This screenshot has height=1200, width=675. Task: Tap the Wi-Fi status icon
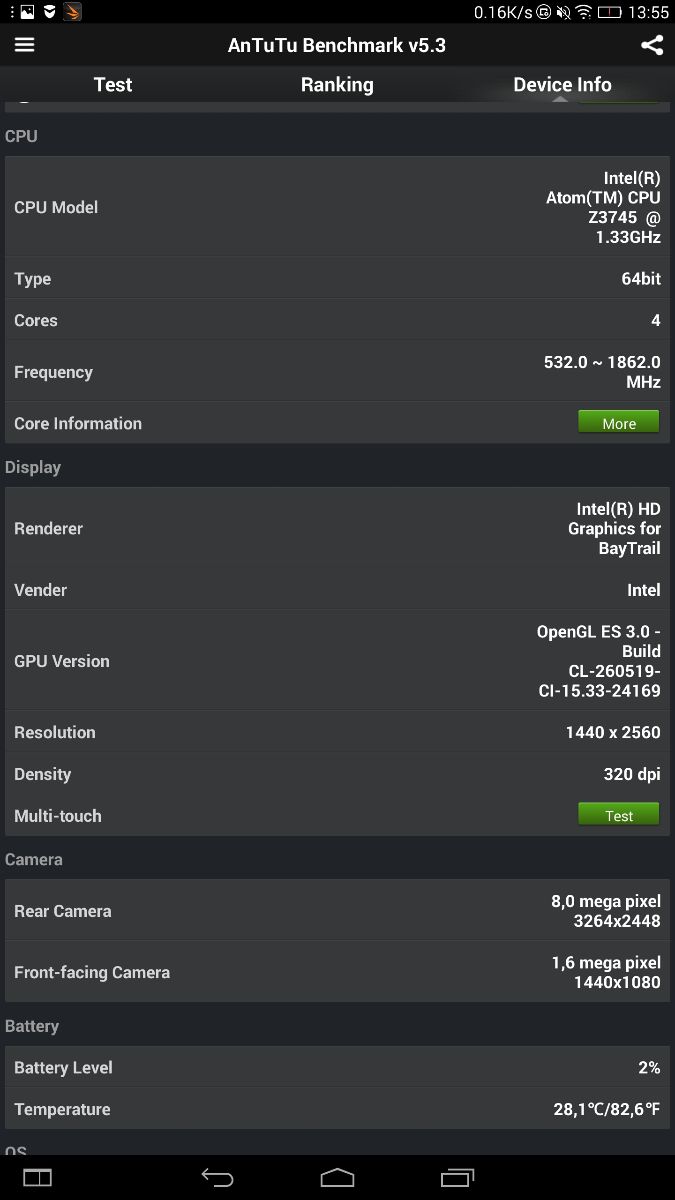pyautogui.click(x=583, y=13)
